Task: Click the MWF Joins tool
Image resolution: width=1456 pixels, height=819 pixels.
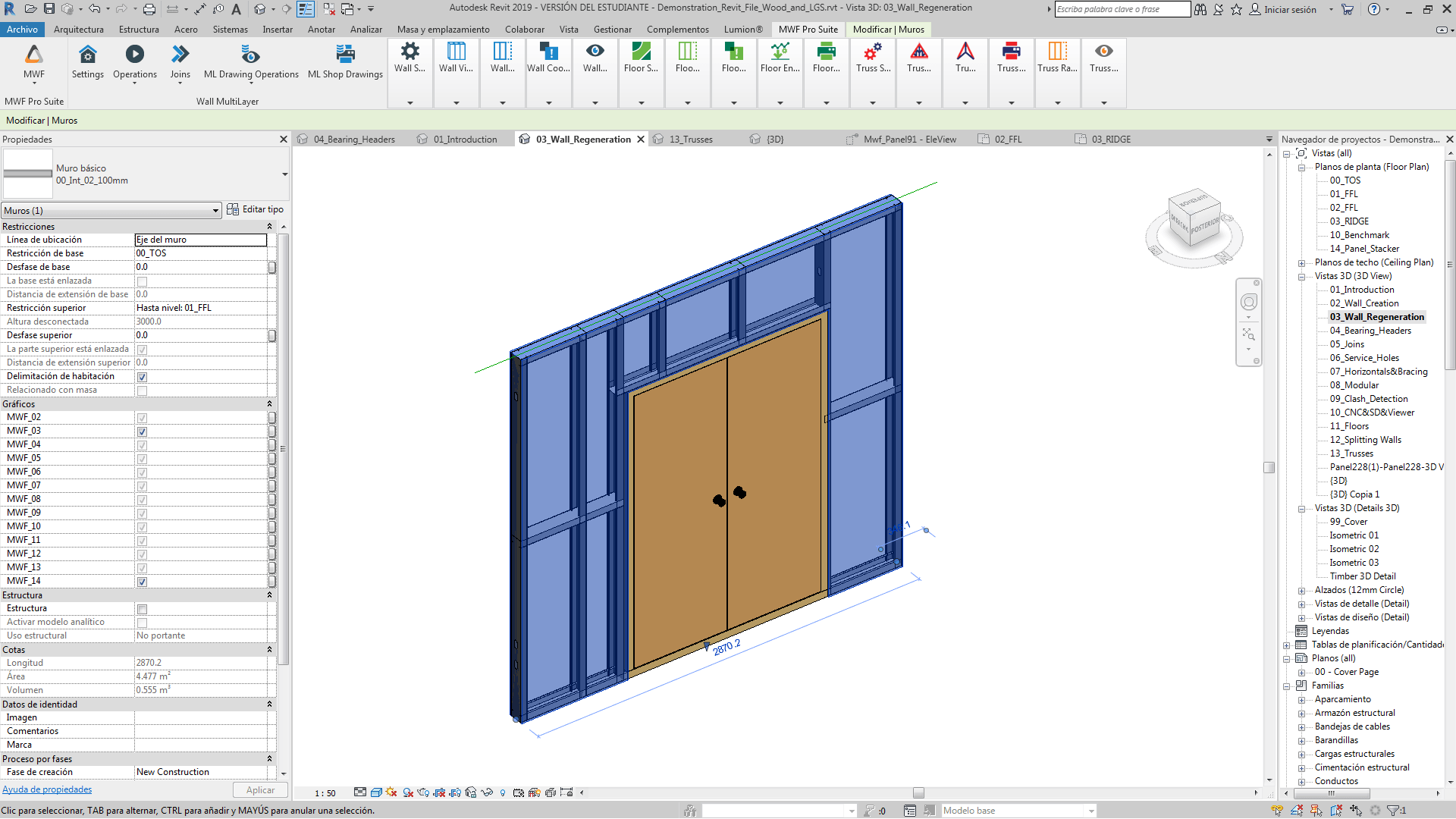Action: 180,64
